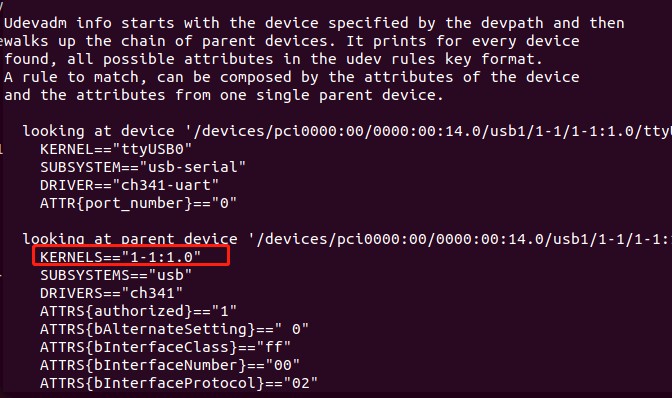Click the ATTRS{authorized}=="1" line
672x398 pixels.
138,311
